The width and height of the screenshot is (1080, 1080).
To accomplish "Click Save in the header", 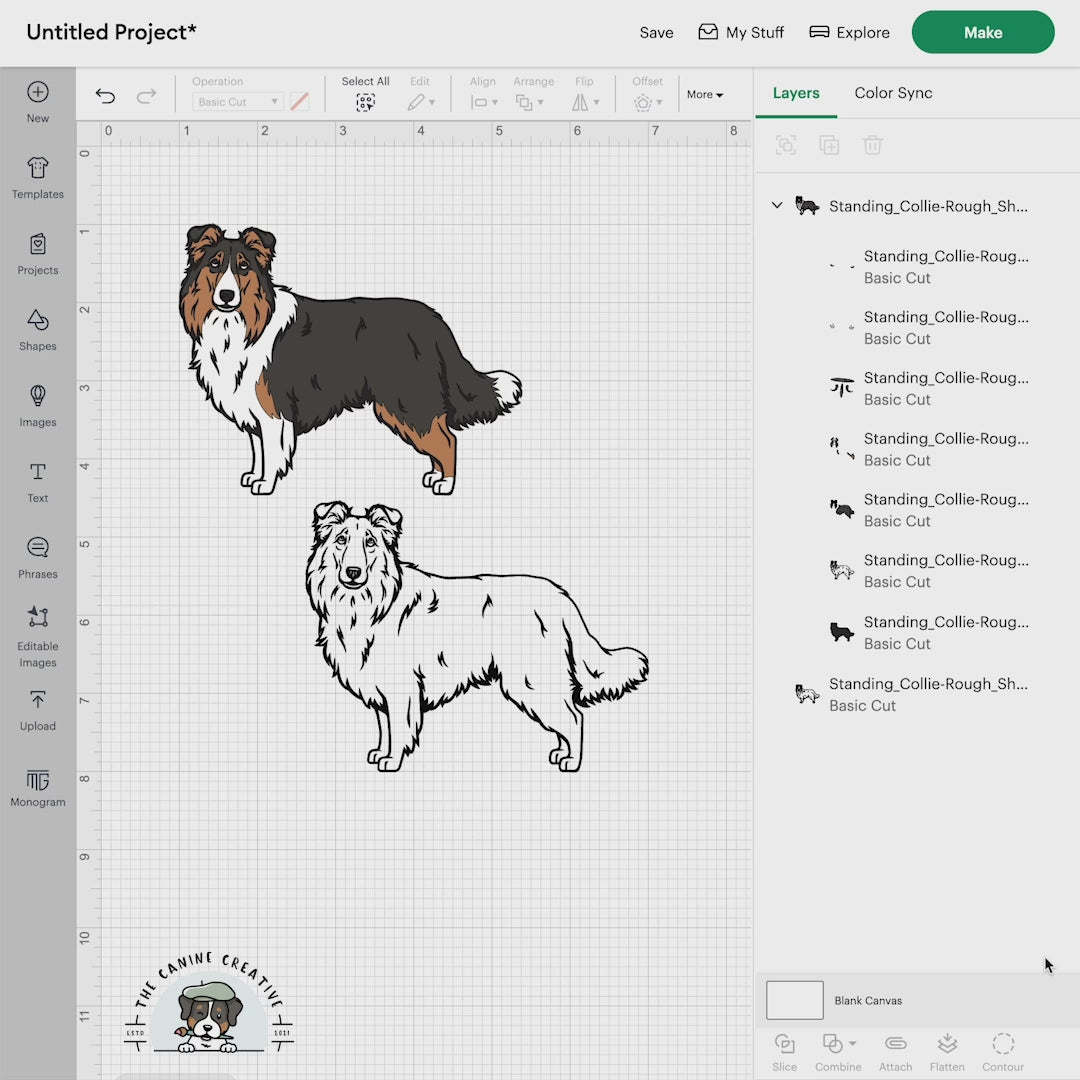I will point(656,33).
